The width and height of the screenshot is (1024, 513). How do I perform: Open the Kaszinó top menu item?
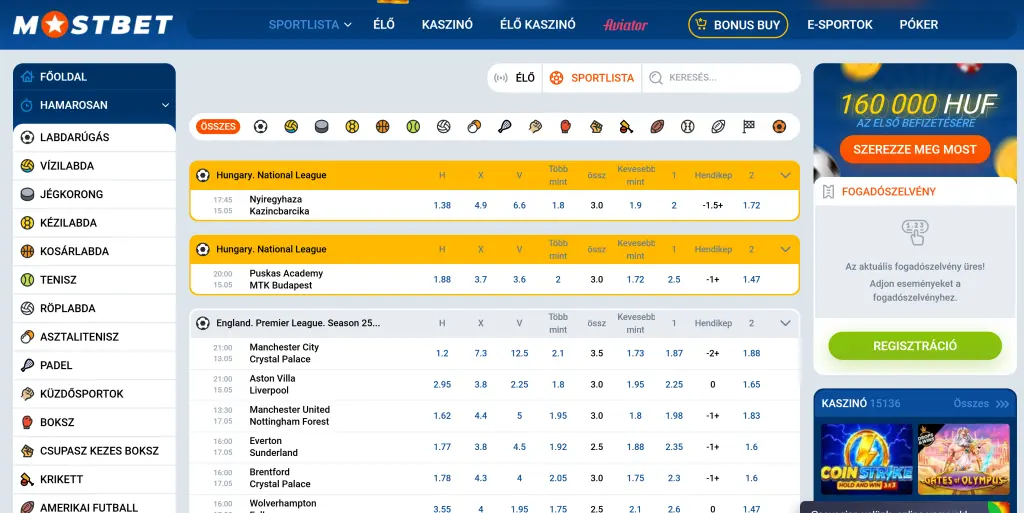coord(447,25)
